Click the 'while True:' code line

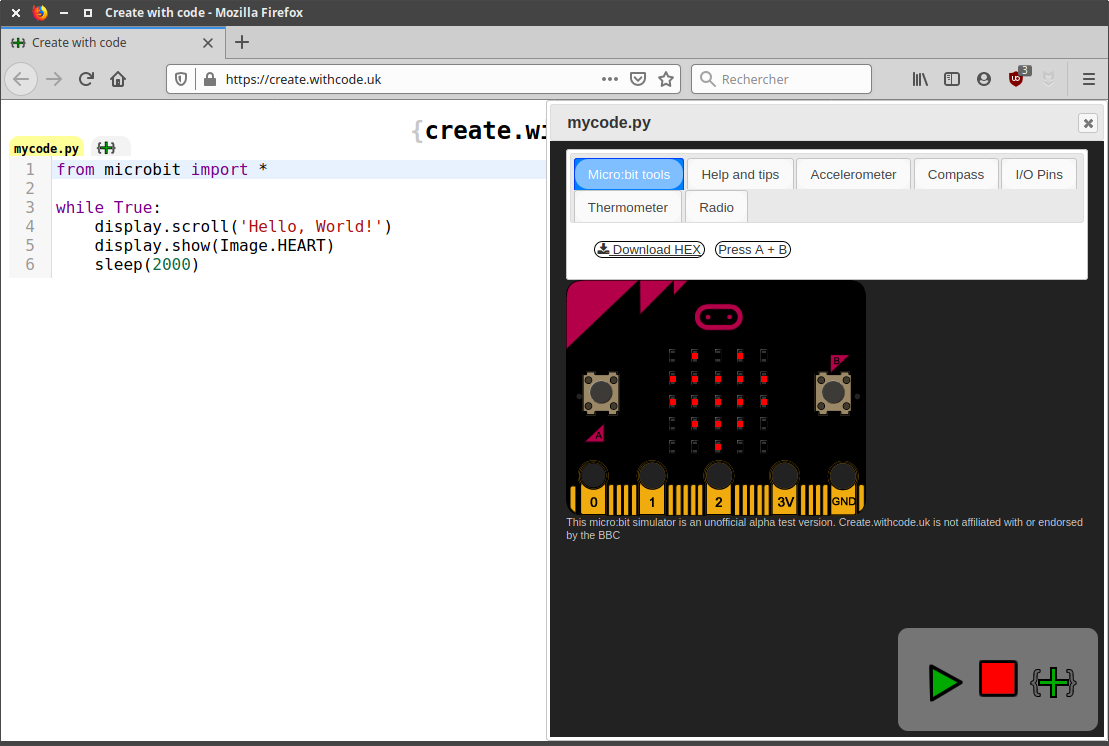pos(108,208)
